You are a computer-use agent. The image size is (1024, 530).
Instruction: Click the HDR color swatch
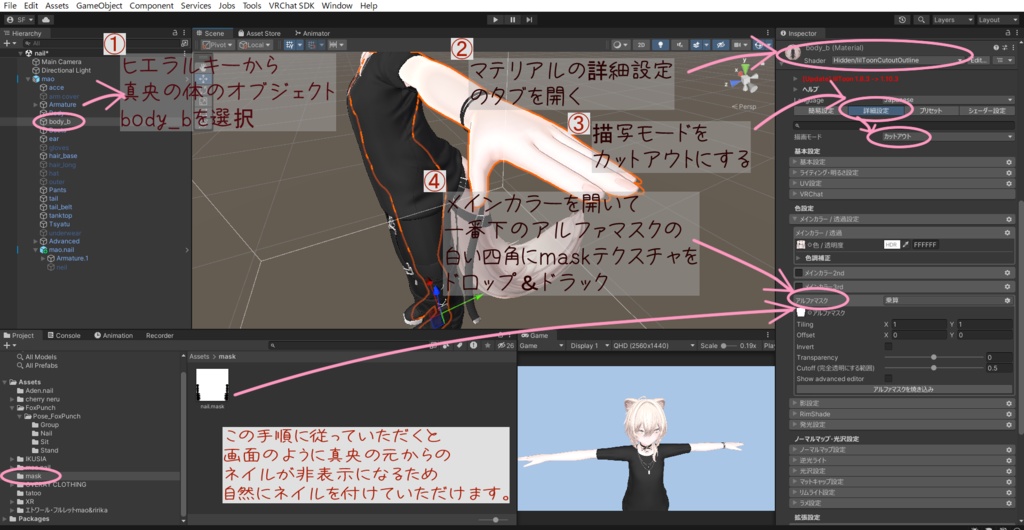point(891,244)
